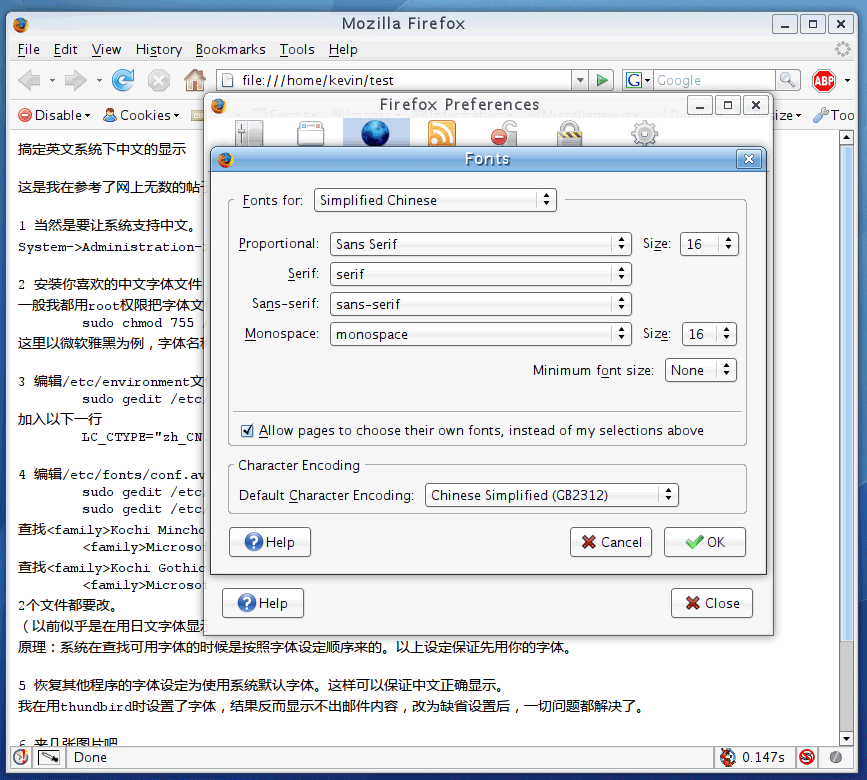Screen dimensions: 867x780
Task: Open the Tabs preferences pane icon
Action: click(310, 133)
